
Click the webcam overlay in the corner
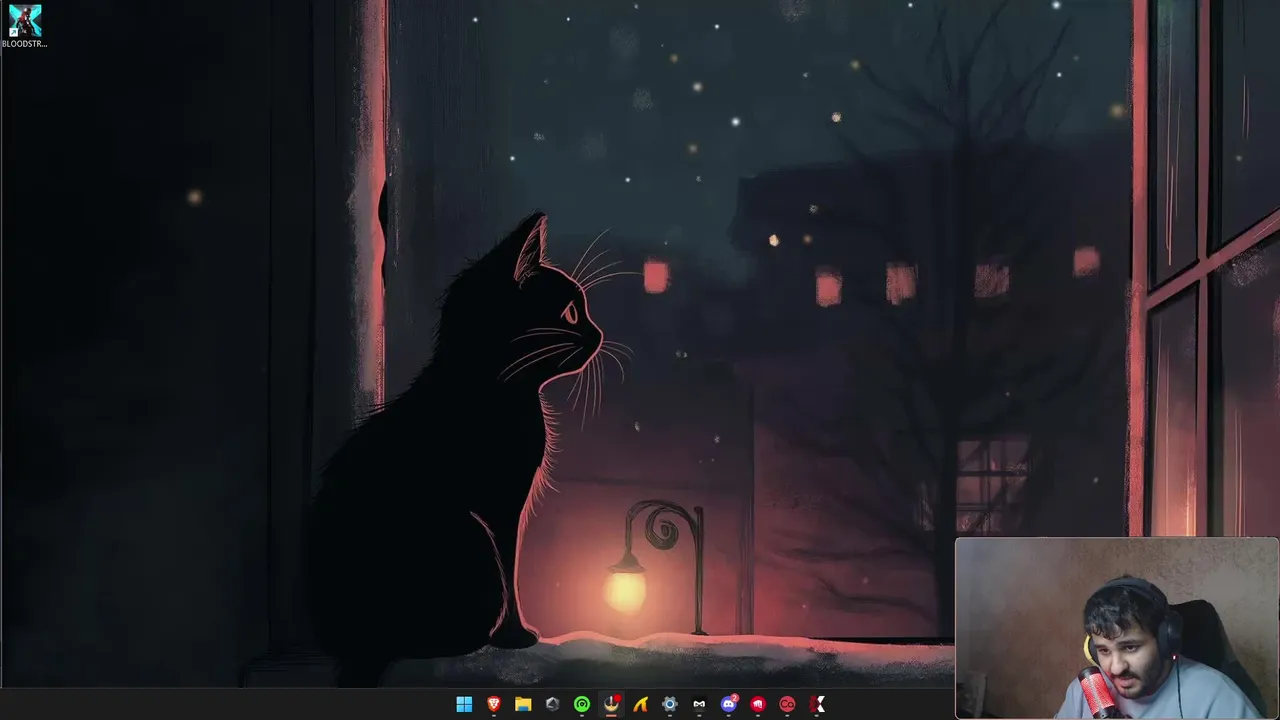coord(1117,628)
